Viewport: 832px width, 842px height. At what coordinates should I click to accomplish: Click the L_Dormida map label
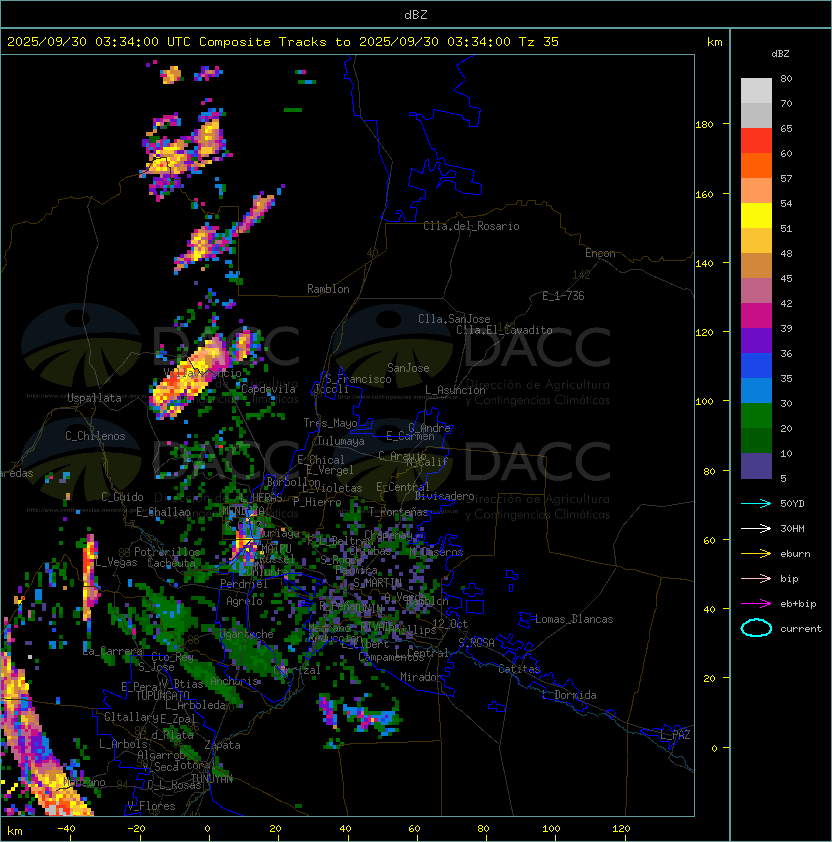pos(569,695)
